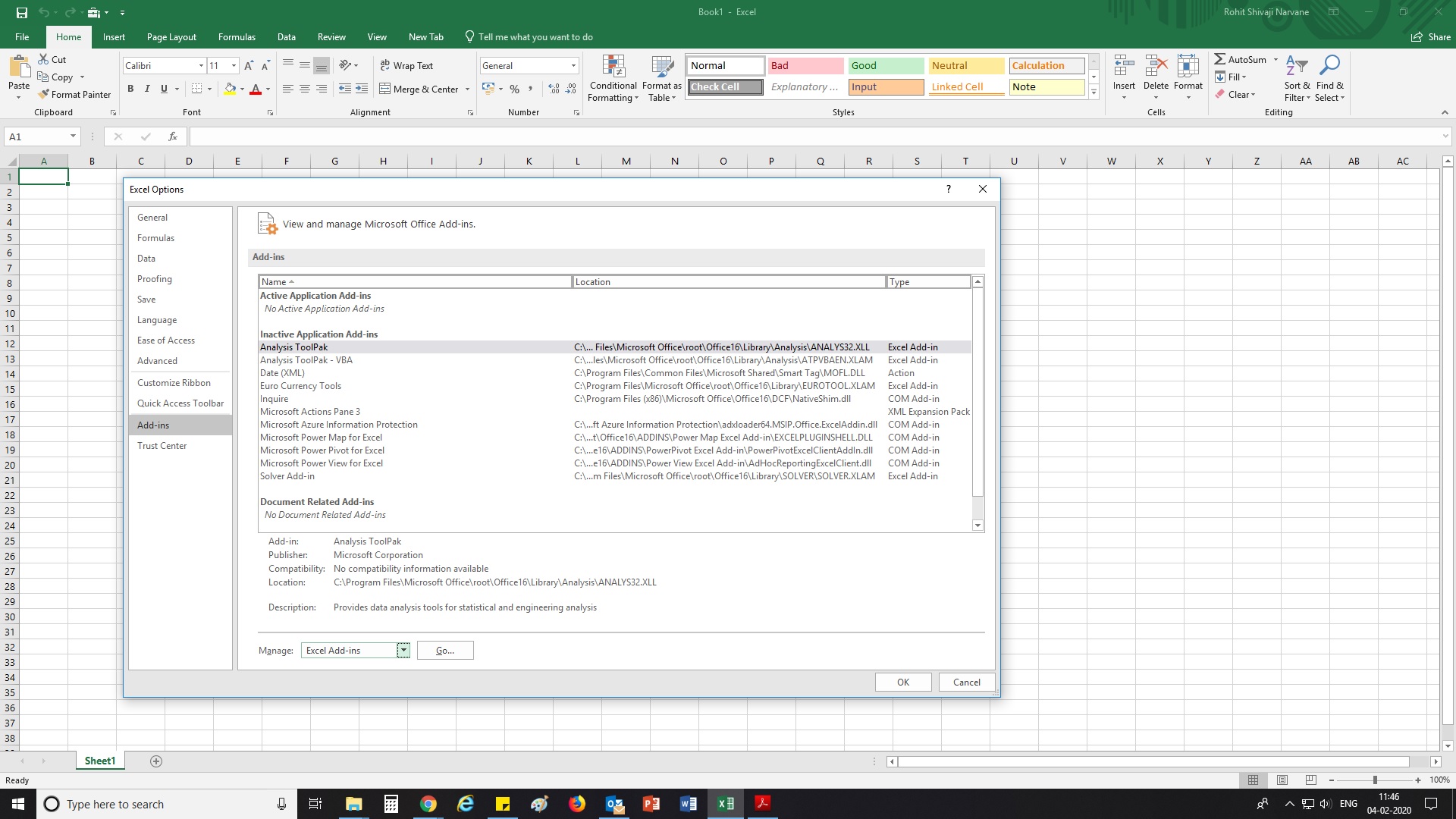Click the AutoSum sigma icon
Image resolution: width=1456 pixels, height=819 pixels.
point(1219,59)
